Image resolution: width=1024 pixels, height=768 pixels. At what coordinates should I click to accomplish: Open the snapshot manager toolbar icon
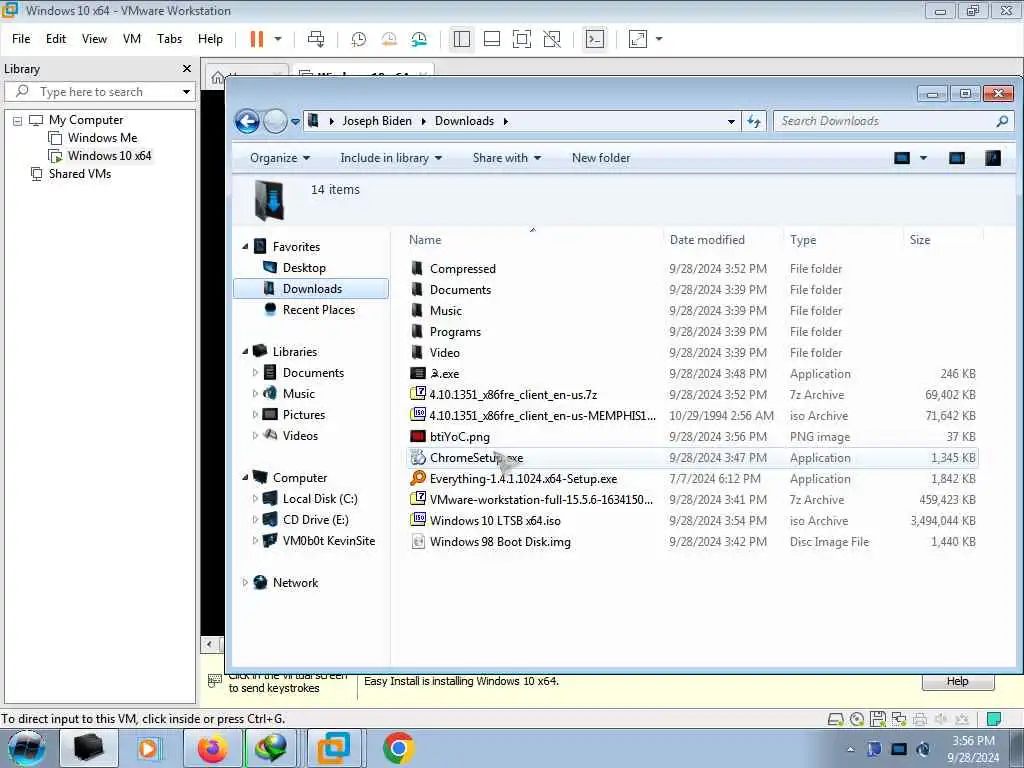pos(419,39)
